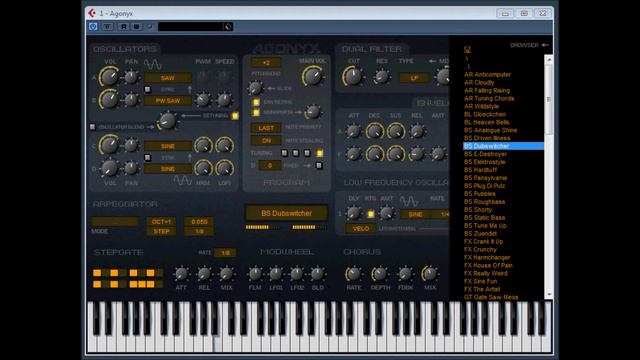The width and height of the screenshot is (640, 360).
Task: Click the browser scrollbar down arrow
Action: (x=549, y=294)
